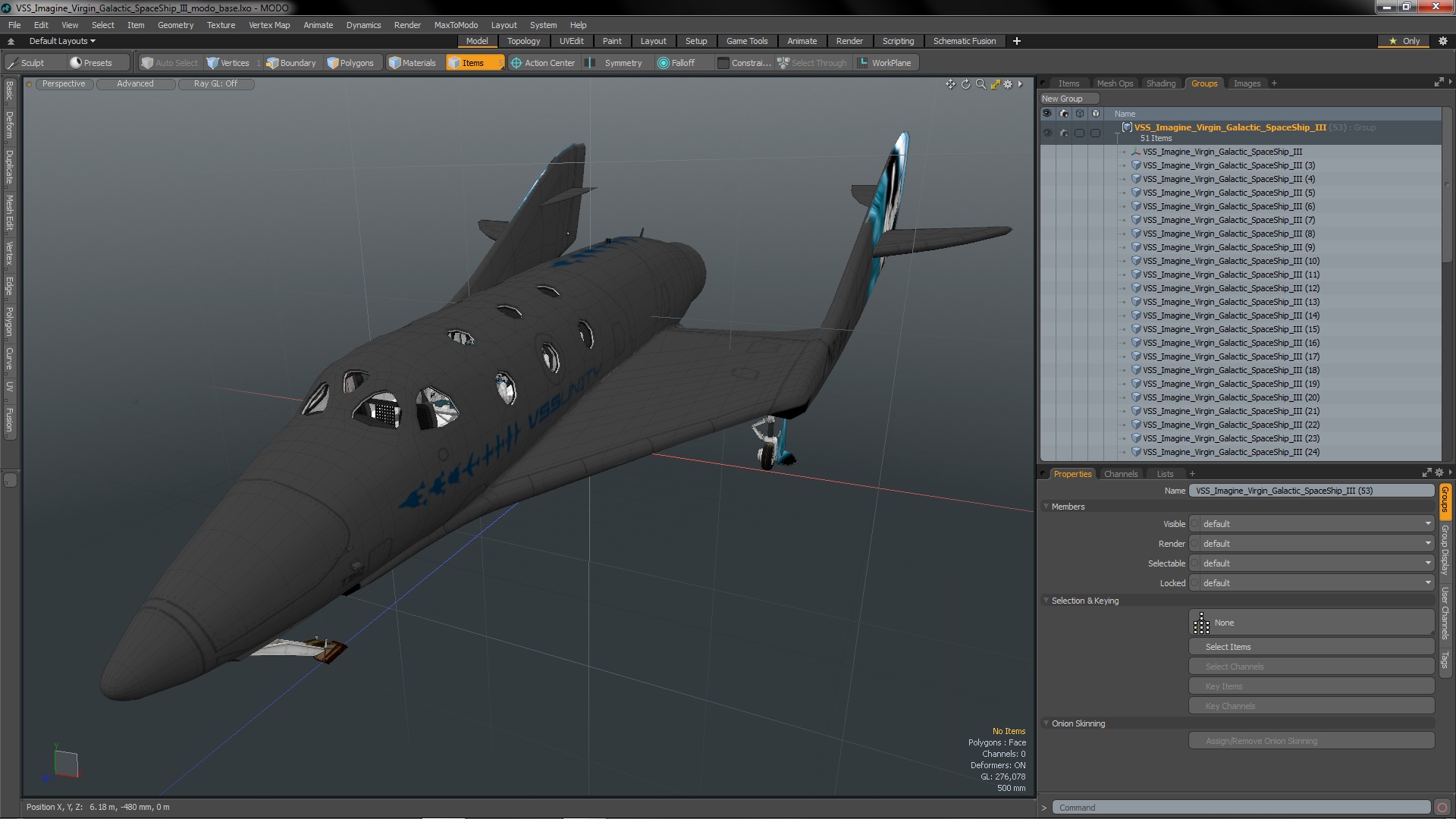This screenshot has height=819, width=1456.
Task: Click the Sculpt tool icon
Action: coord(13,63)
